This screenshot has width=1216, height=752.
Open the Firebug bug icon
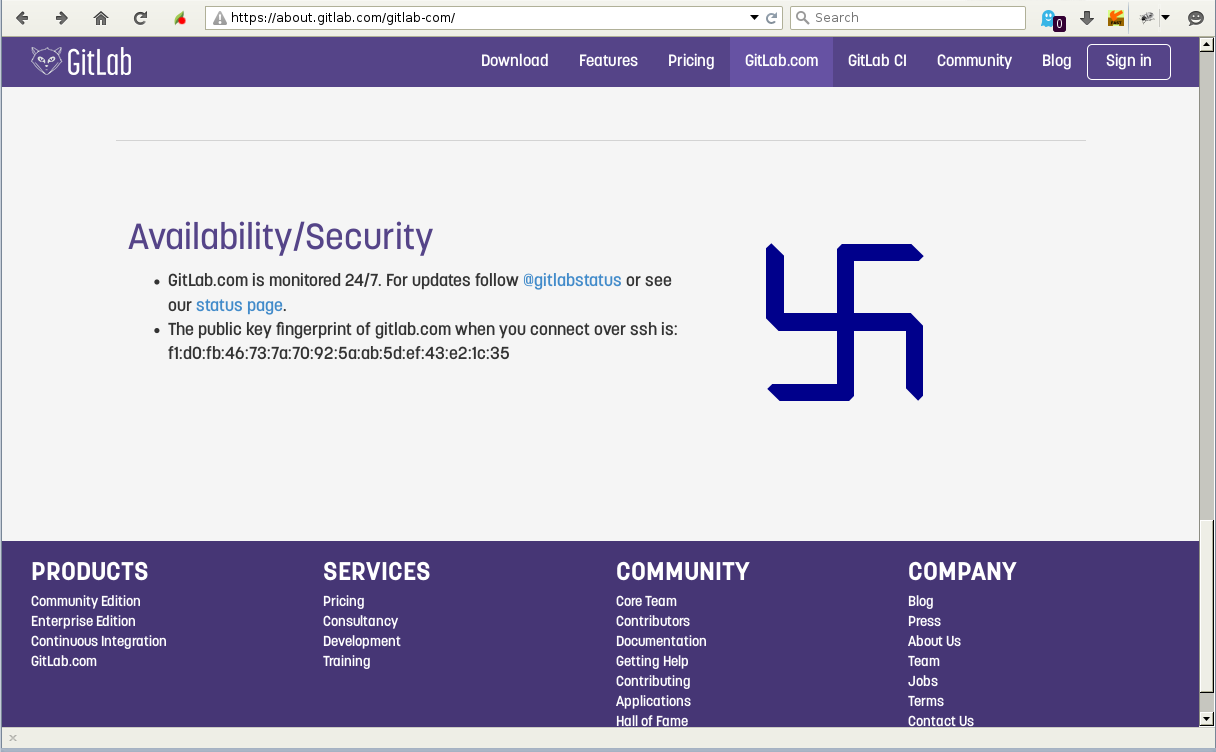1147,18
